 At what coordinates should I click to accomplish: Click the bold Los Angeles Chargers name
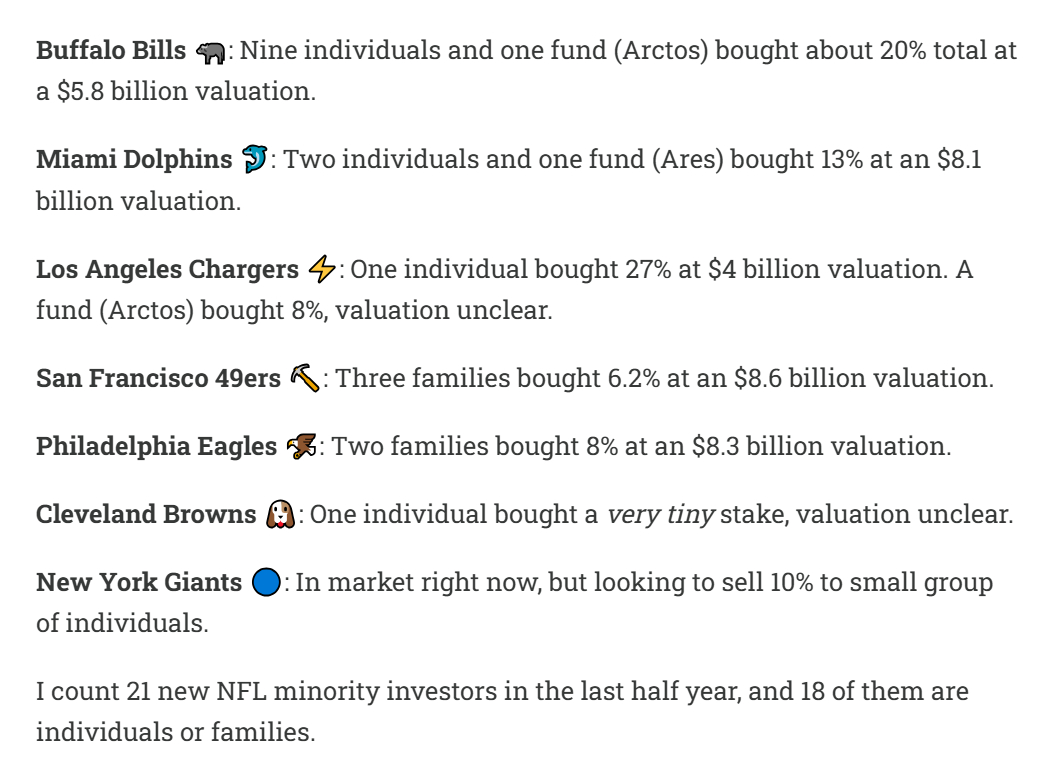167,269
